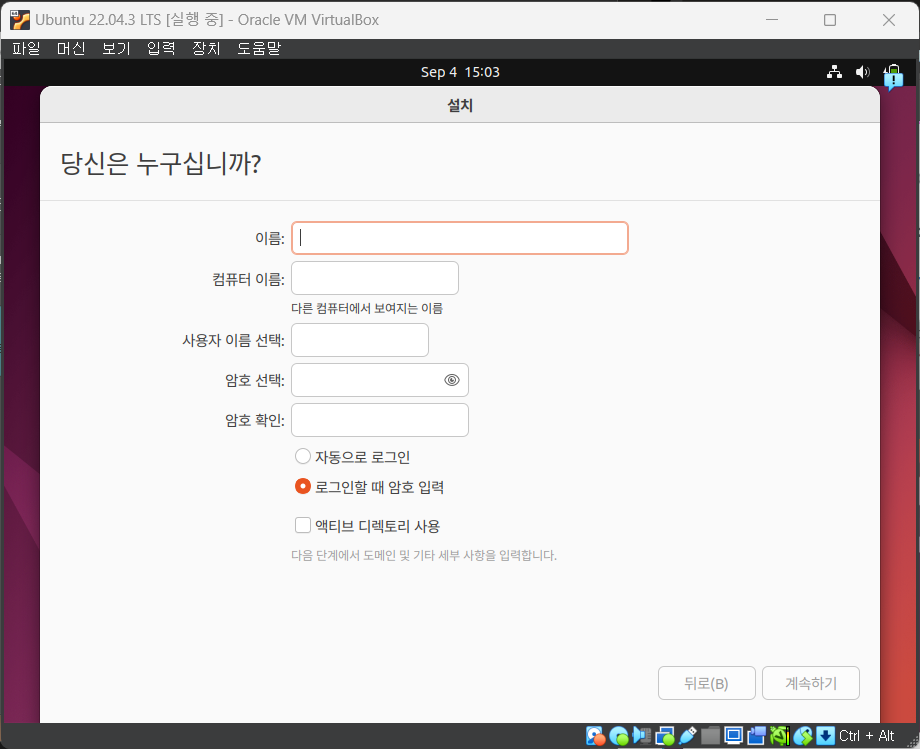The height and width of the screenshot is (749, 920).
Task: Focus the 암호 확인 input field
Action: [380, 420]
